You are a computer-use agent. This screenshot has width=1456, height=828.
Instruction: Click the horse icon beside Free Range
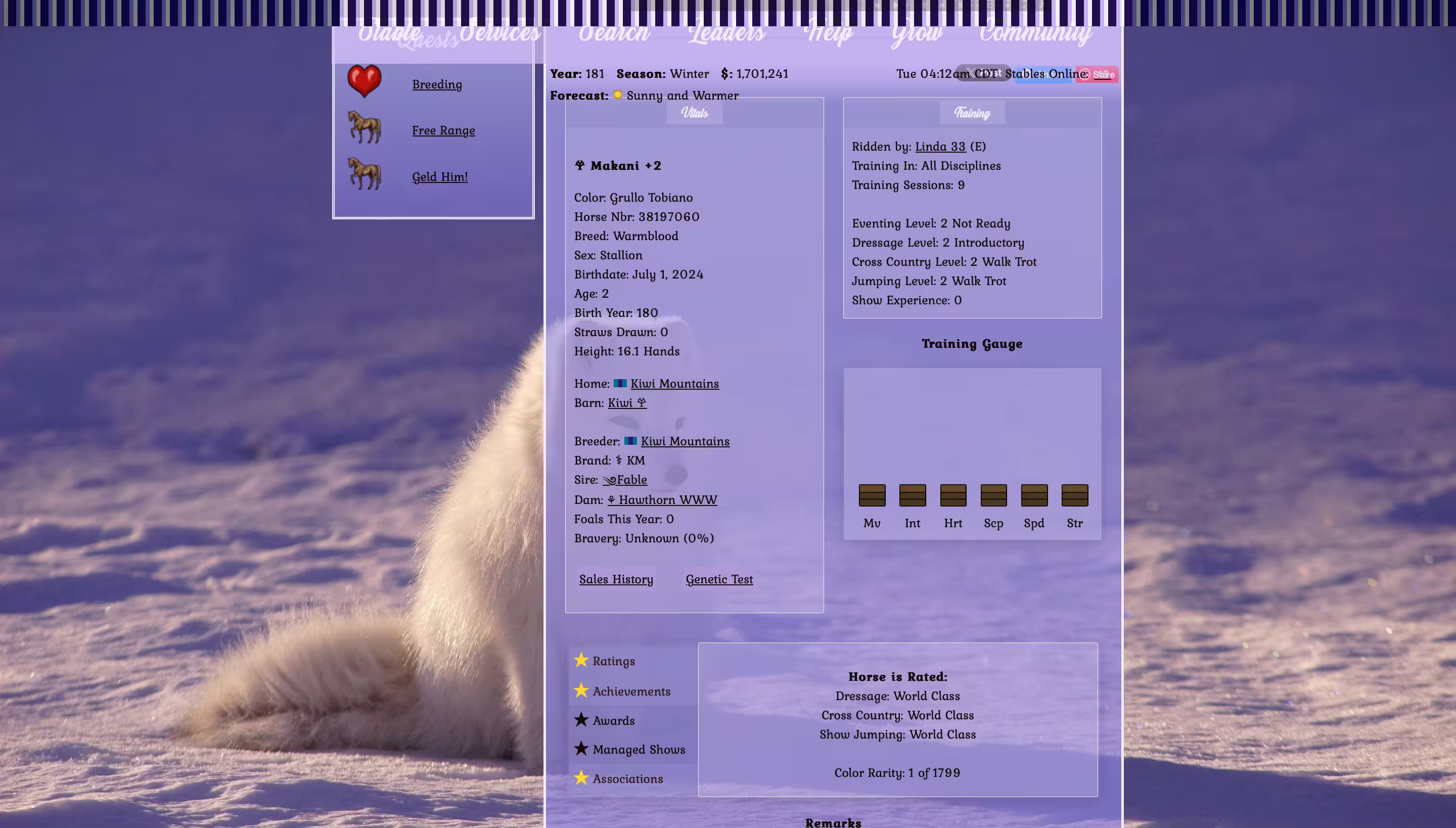(x=364, y=127)
